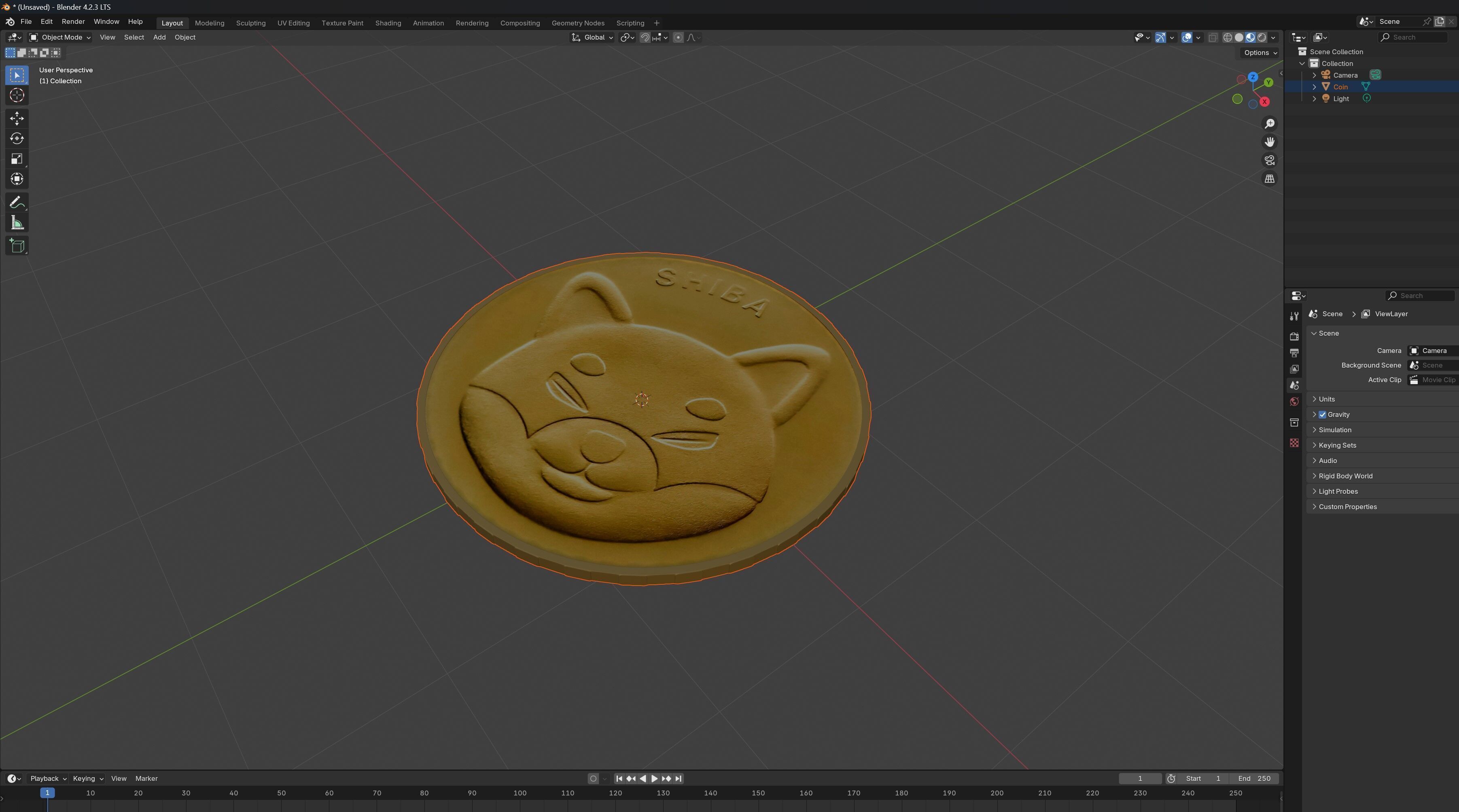Screen dimensions: 1459x812
Task: Click the End frame 250 field
Action: click(1255, 778)
